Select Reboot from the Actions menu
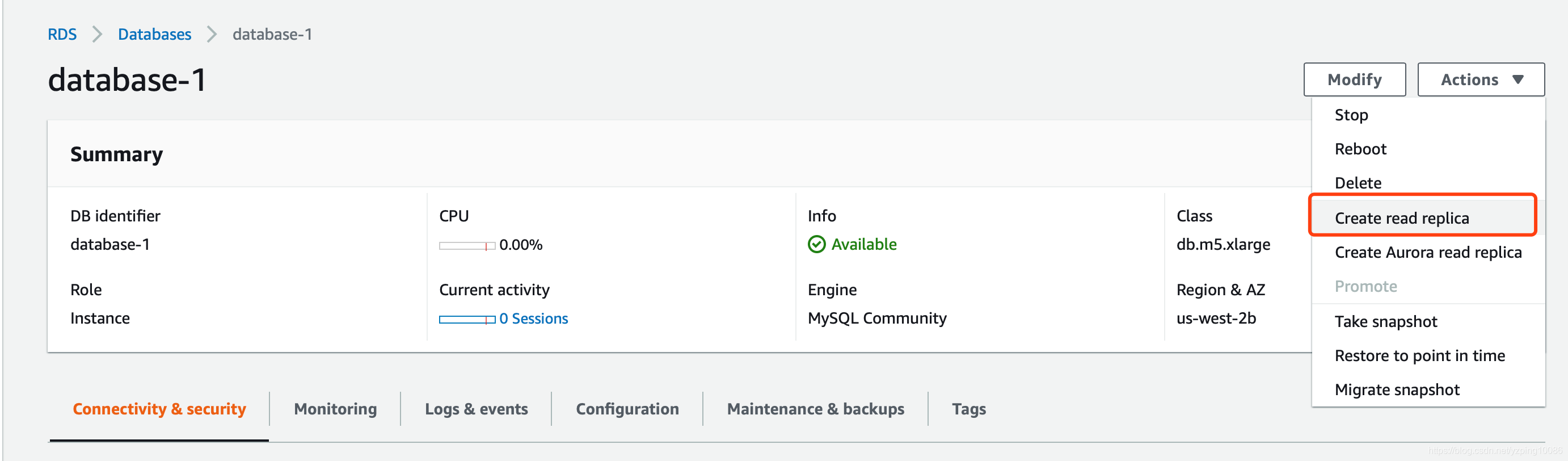The image size is (1568, 461). tap(1360, 149)
